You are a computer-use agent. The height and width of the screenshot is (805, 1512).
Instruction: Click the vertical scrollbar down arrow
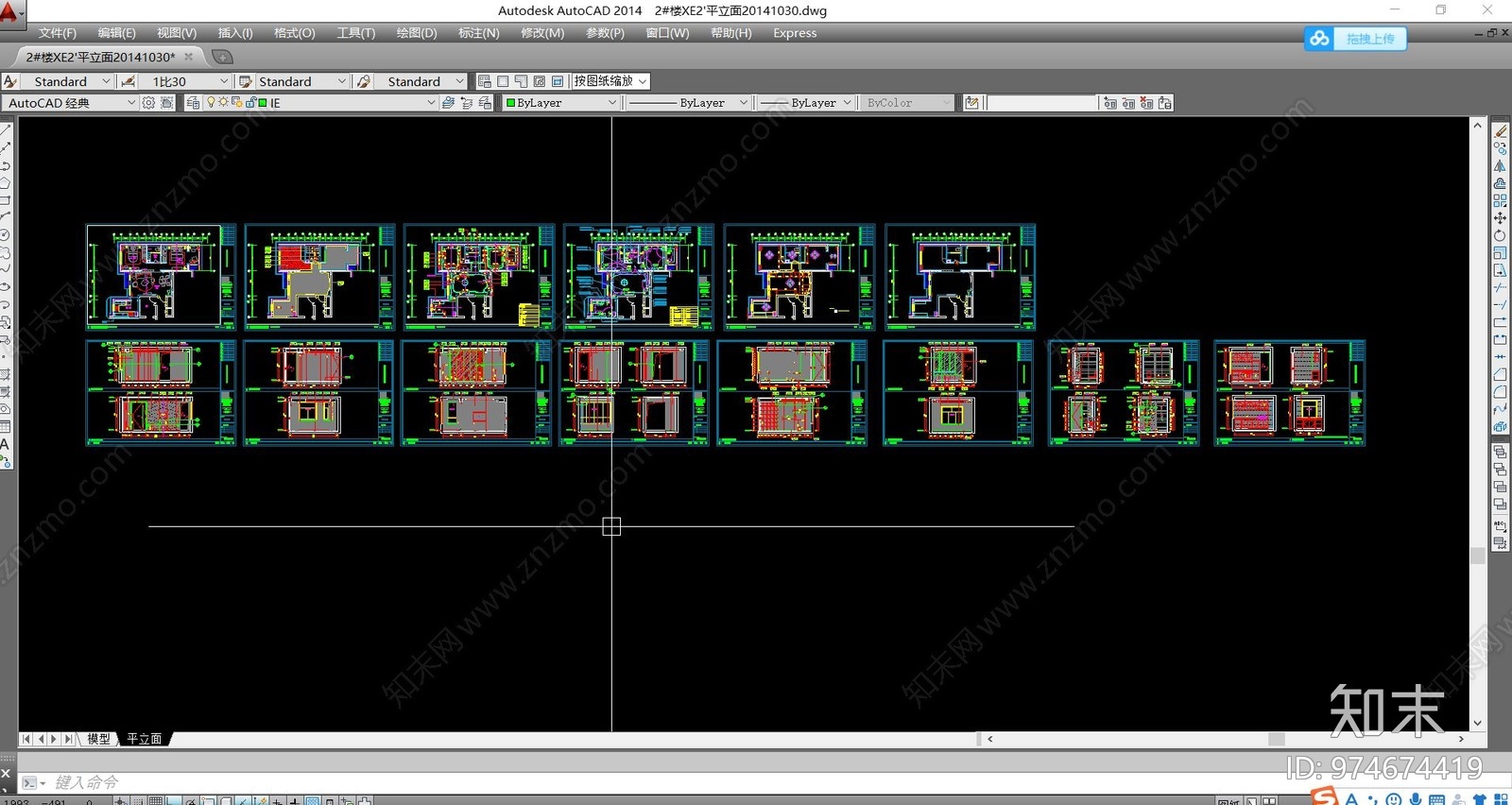1478,724
